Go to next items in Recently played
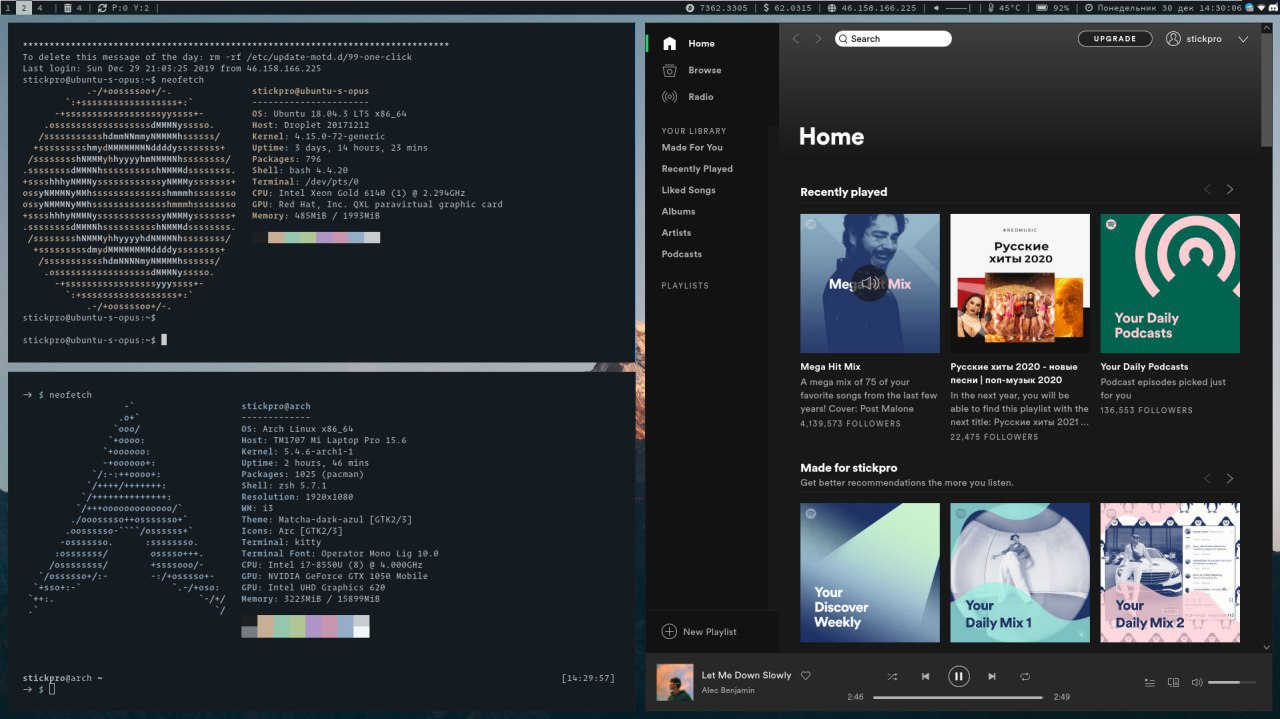Viewport: 1280px width, 719px height. point(1230,190)
